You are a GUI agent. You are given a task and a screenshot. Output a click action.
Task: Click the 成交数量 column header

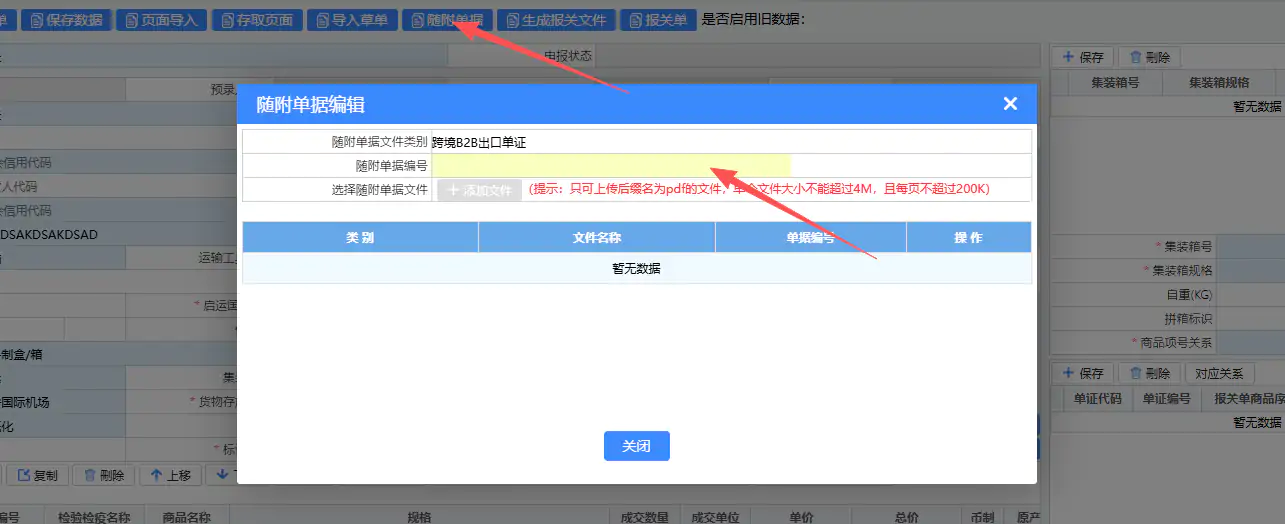point(644,517)
